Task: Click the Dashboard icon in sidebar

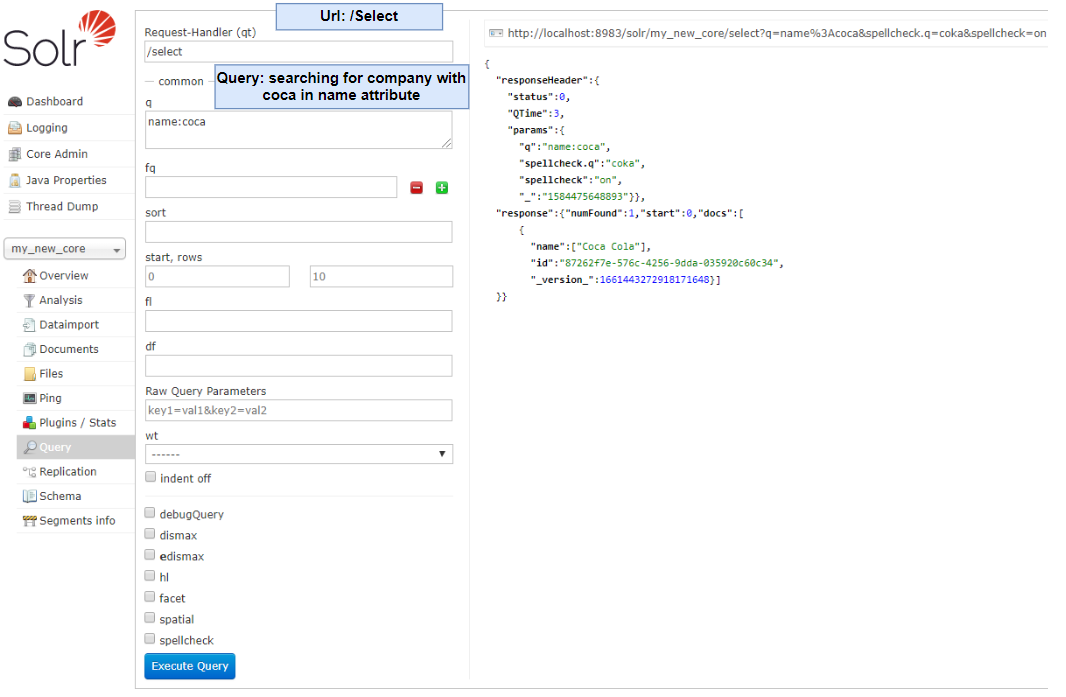Action: [x=15, y=102]
